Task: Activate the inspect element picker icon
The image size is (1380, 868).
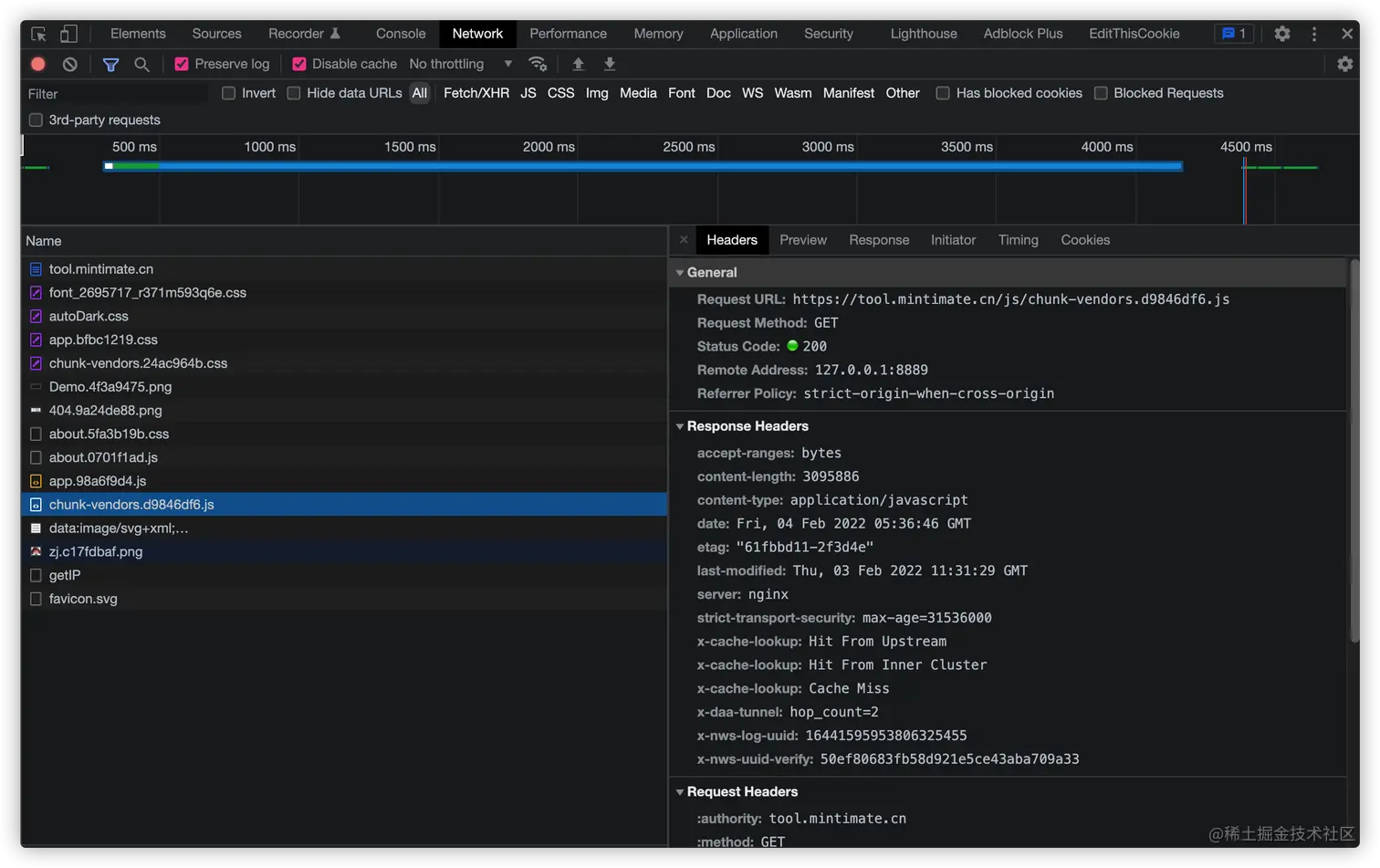Action: click(x=38, y=34)
